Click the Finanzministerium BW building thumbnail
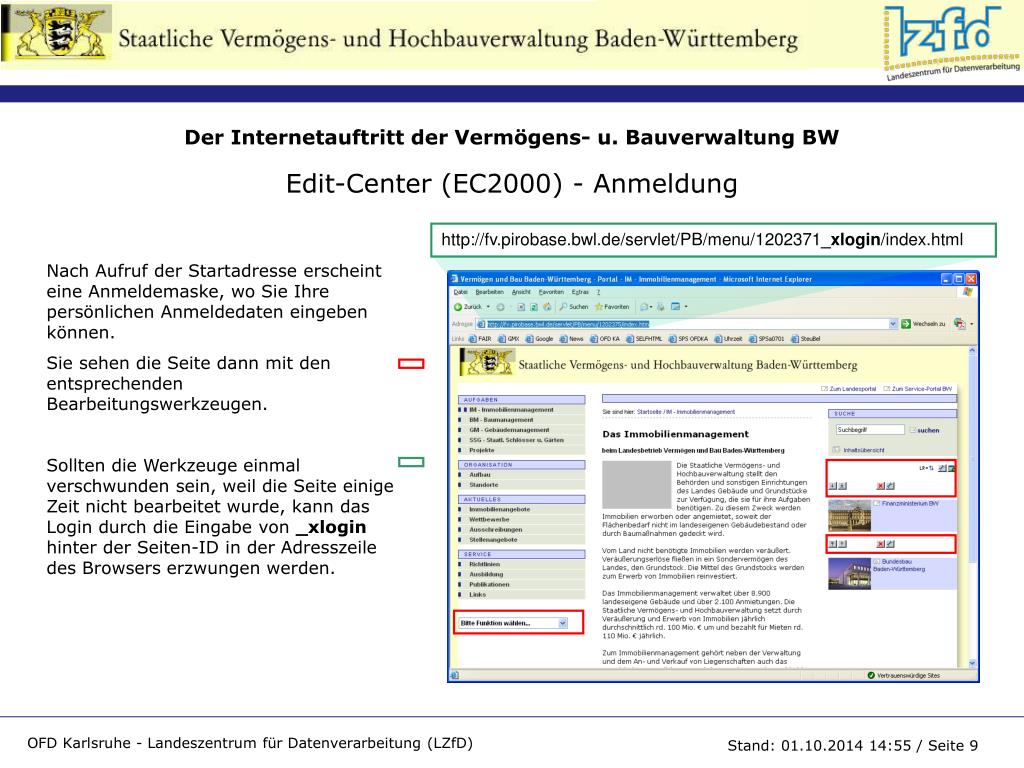 pos(849,516)
